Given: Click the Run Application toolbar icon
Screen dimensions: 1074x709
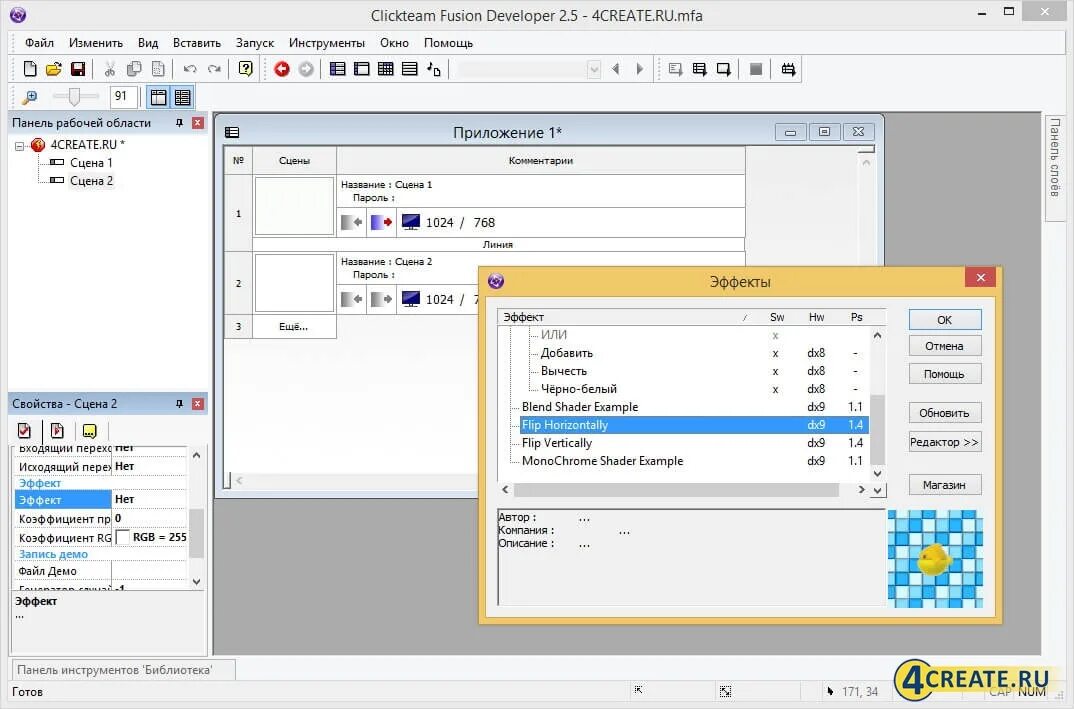Looking at the screenshot, I should click(699, 69).
